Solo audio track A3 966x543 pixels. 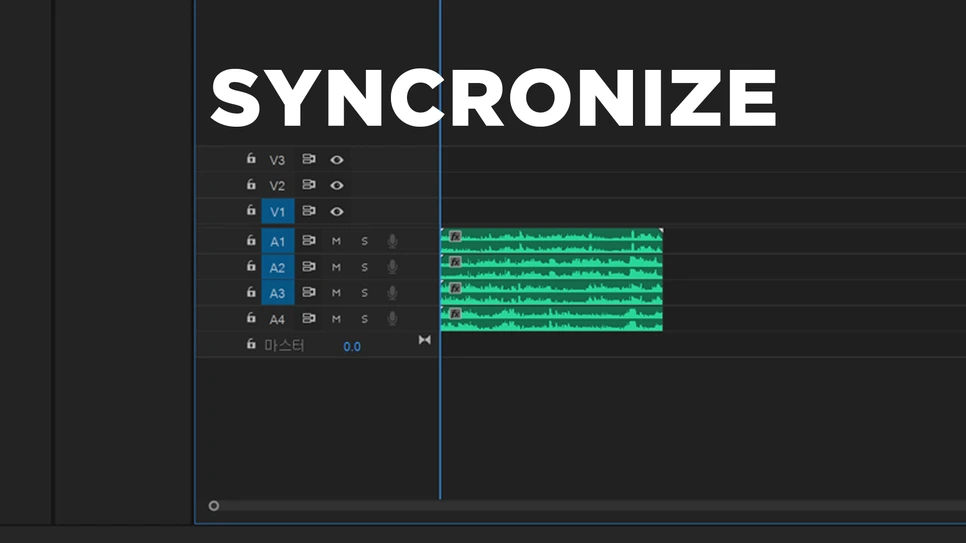click(x=365, y=293)
